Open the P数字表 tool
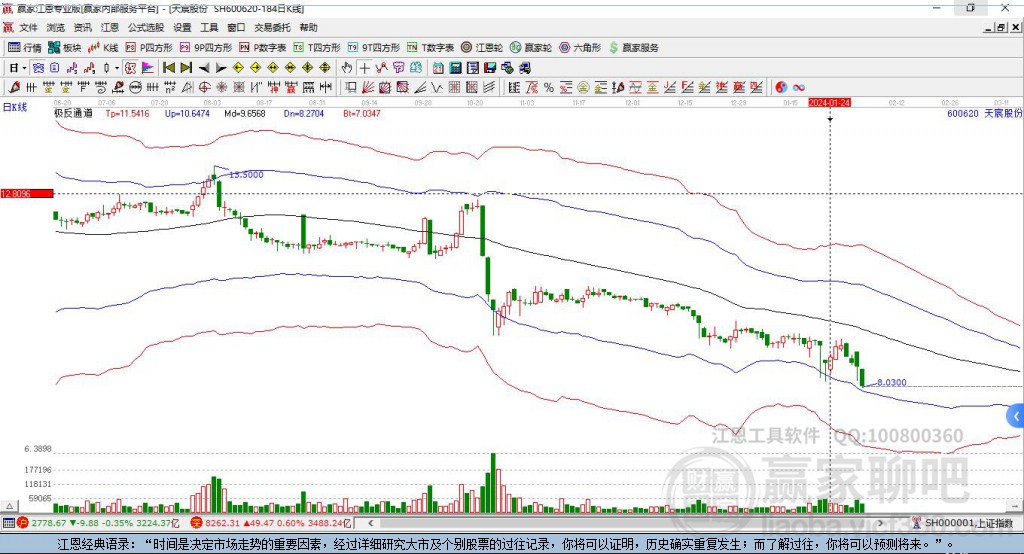 coord(262,48)
